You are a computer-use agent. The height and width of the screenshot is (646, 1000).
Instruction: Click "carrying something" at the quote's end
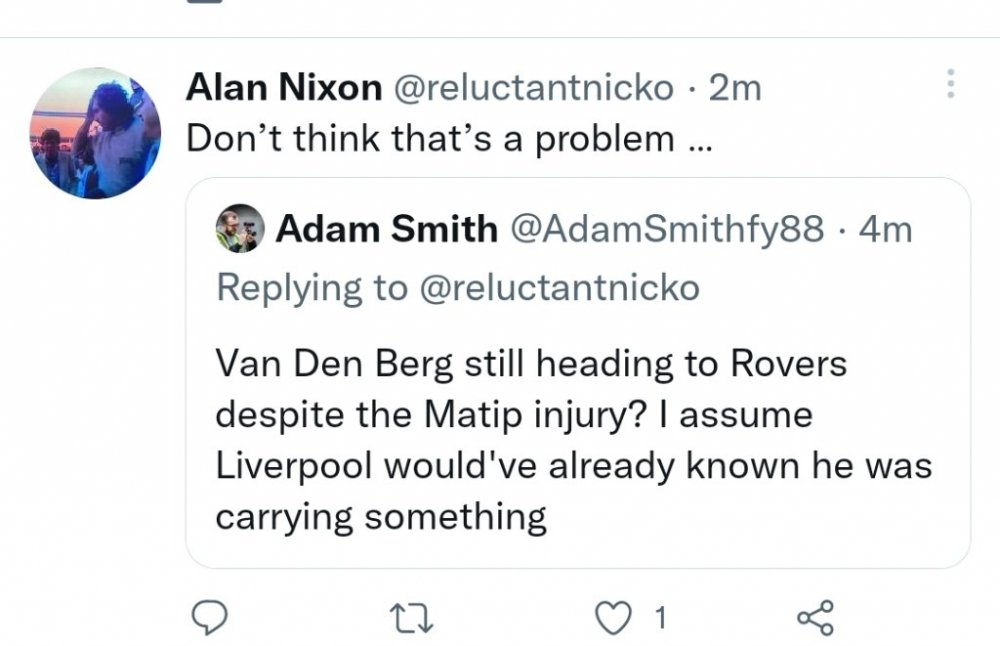coord(381,517)
